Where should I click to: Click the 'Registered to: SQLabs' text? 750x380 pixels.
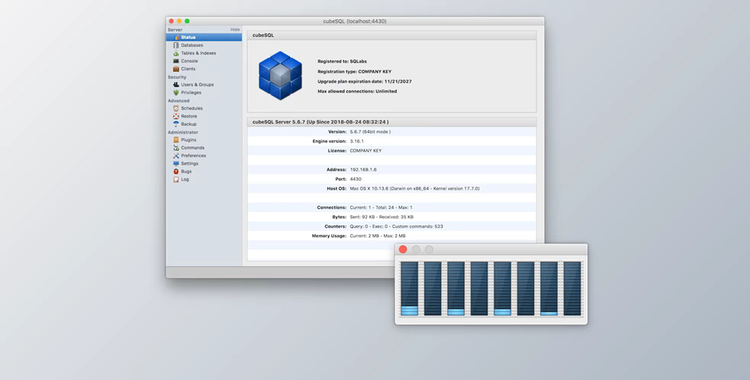[342, 61]
